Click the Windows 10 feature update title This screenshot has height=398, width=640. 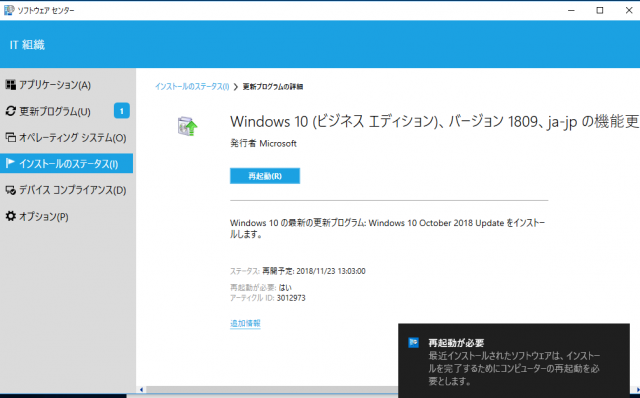pyautogui.click(x=434, y=122)
